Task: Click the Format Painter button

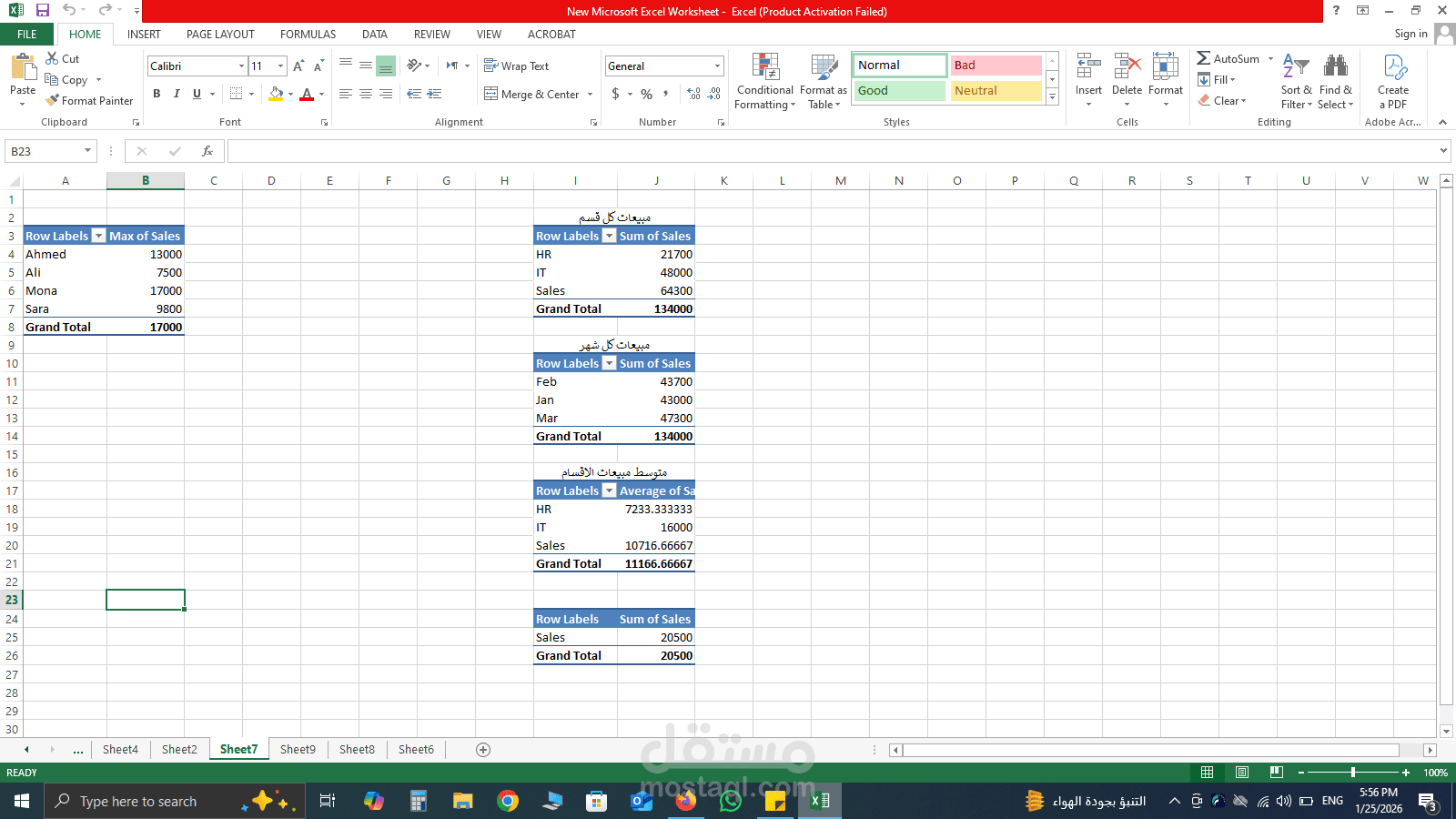Action: [x=89, y=101]
